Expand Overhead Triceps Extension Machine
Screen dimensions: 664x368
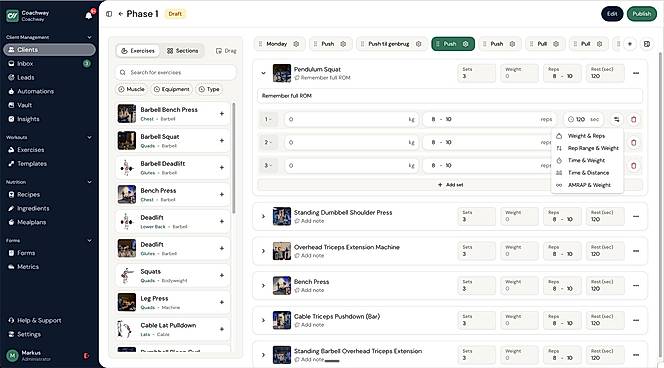click(x=263, y=251)
